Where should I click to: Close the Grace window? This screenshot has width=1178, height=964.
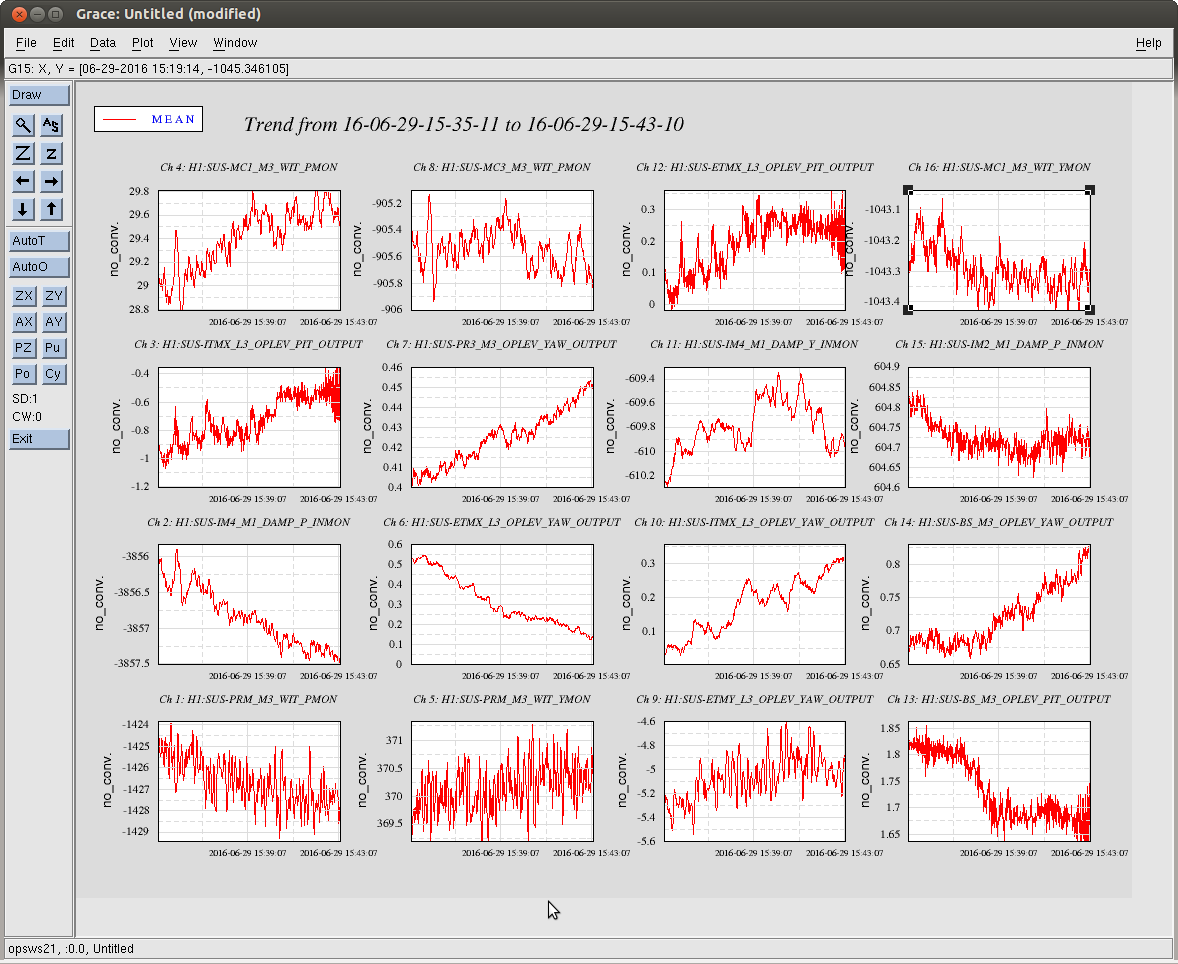[20, 14]
